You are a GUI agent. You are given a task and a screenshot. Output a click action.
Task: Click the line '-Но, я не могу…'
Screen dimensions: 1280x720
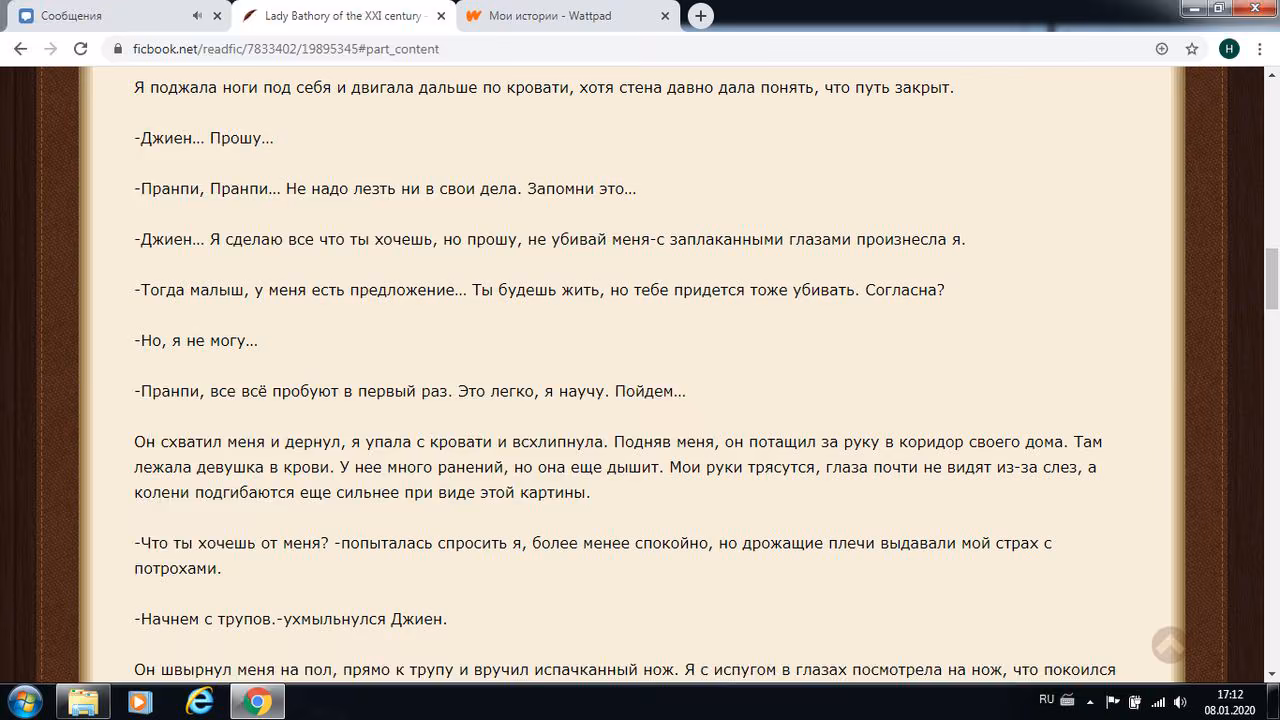coord(195,341)
